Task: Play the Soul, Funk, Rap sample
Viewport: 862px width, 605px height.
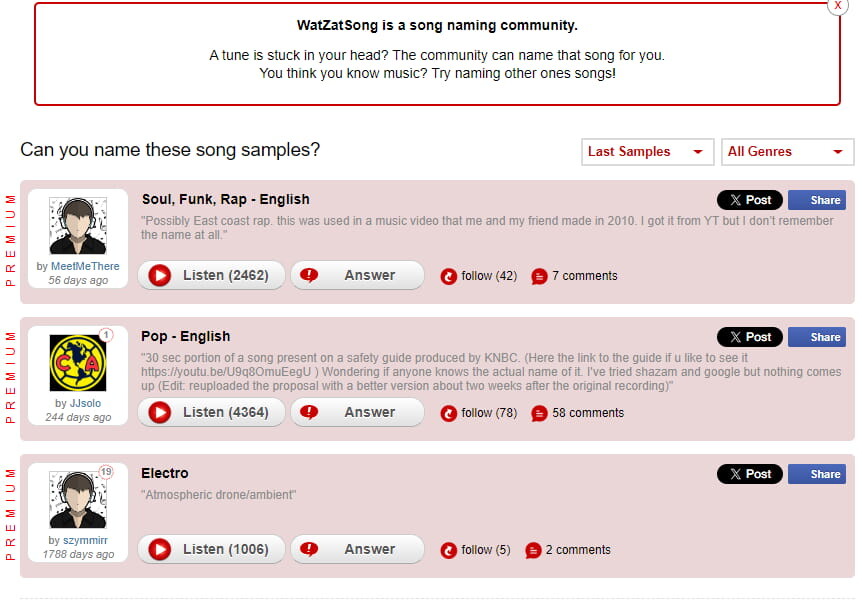Action: tap(211, 275)
